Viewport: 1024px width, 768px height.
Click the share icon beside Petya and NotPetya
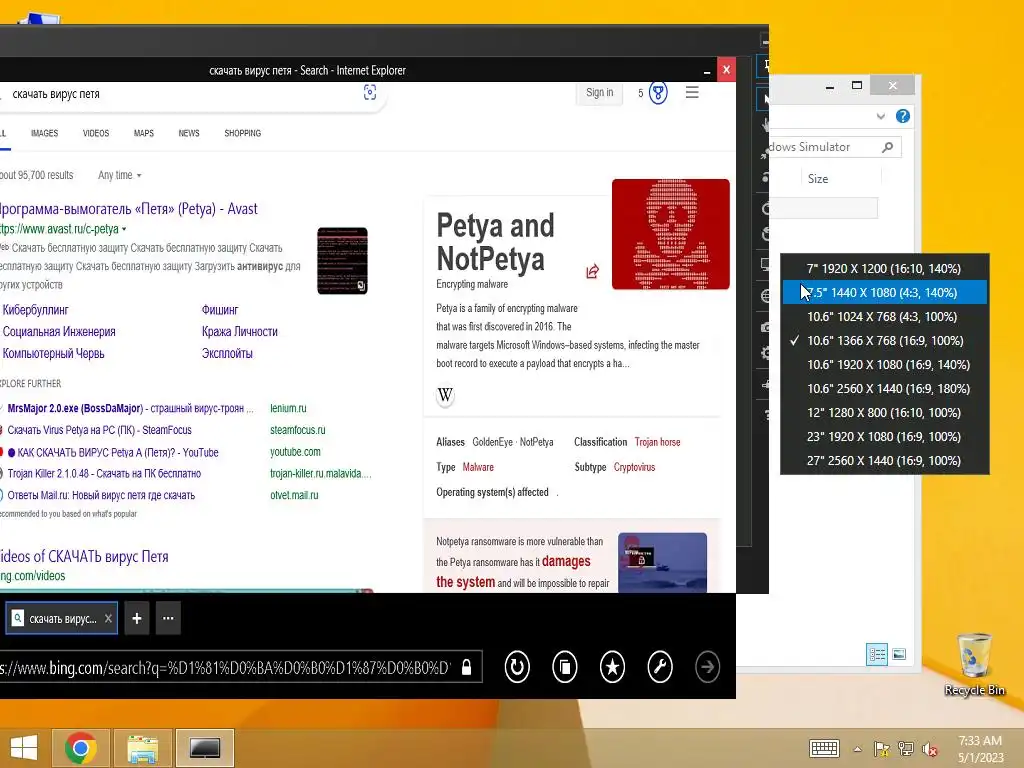pyautogui.click(x=592, y=271)
